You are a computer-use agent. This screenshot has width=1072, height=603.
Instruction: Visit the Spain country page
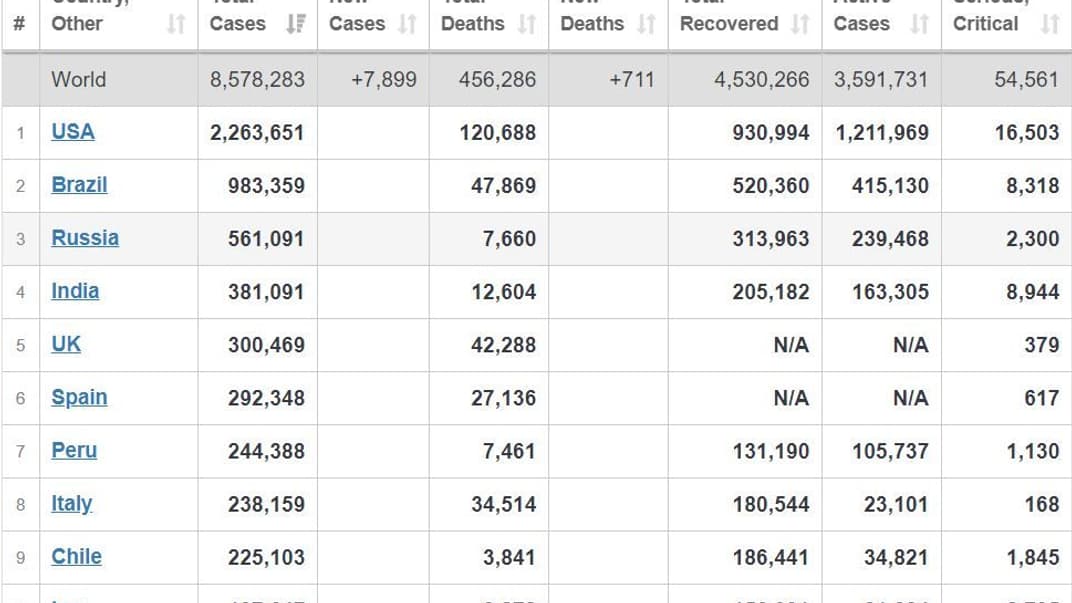[79, 397]
